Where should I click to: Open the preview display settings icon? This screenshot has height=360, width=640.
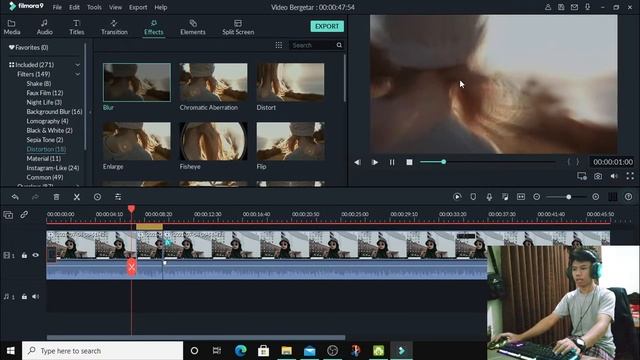(582, 176)
